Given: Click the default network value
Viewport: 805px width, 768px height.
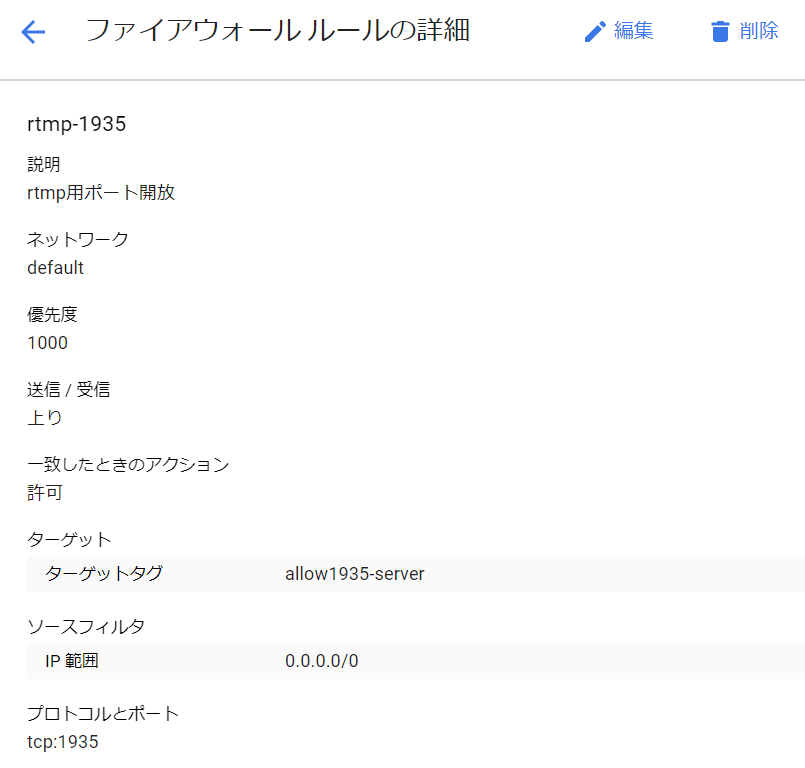Looking at the screenshot, I should (x=55, y=268).
